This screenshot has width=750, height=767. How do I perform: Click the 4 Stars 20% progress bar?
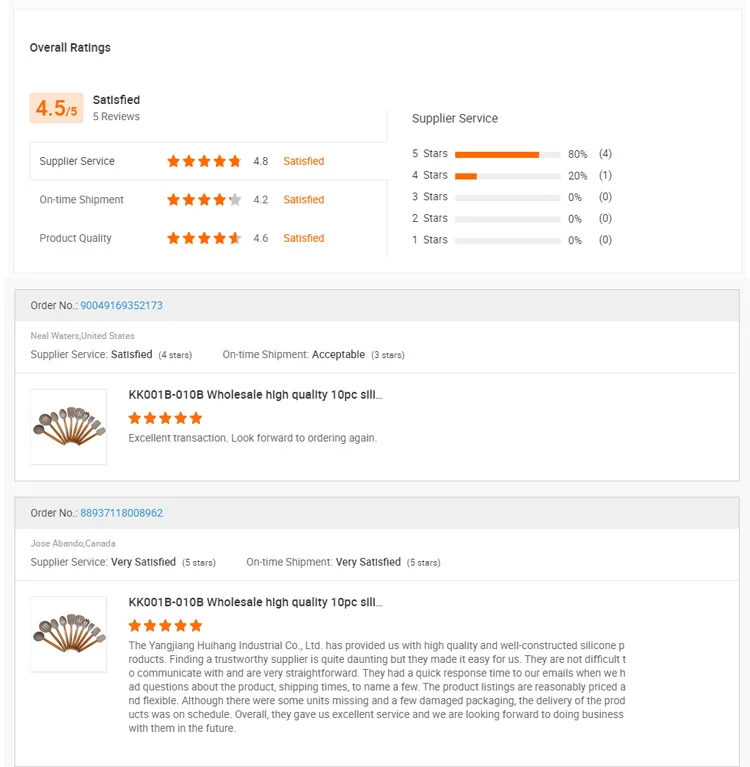[x=507, y=176]
